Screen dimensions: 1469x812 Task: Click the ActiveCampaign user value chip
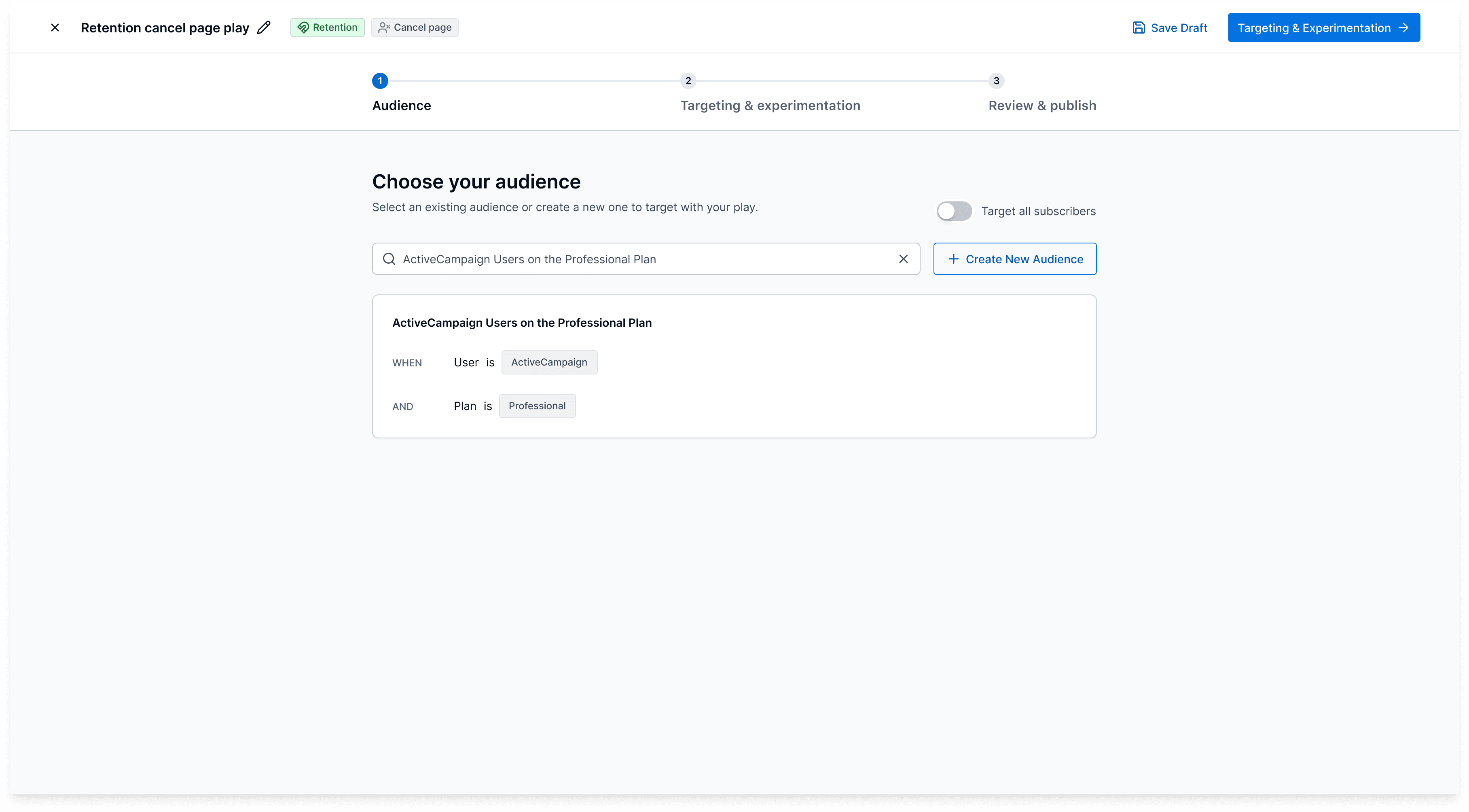pyautogui.click(x=548, y=362)
